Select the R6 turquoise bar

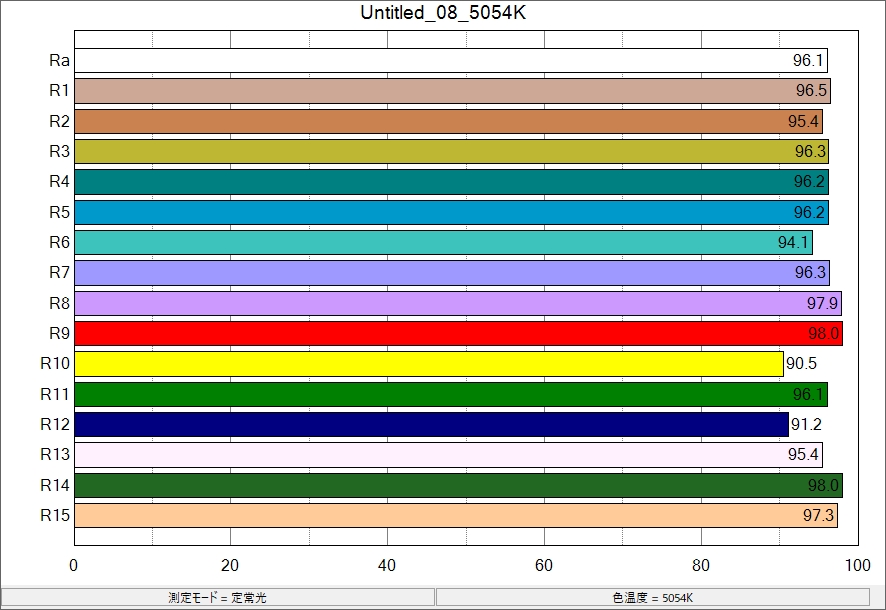coord(444,242)
